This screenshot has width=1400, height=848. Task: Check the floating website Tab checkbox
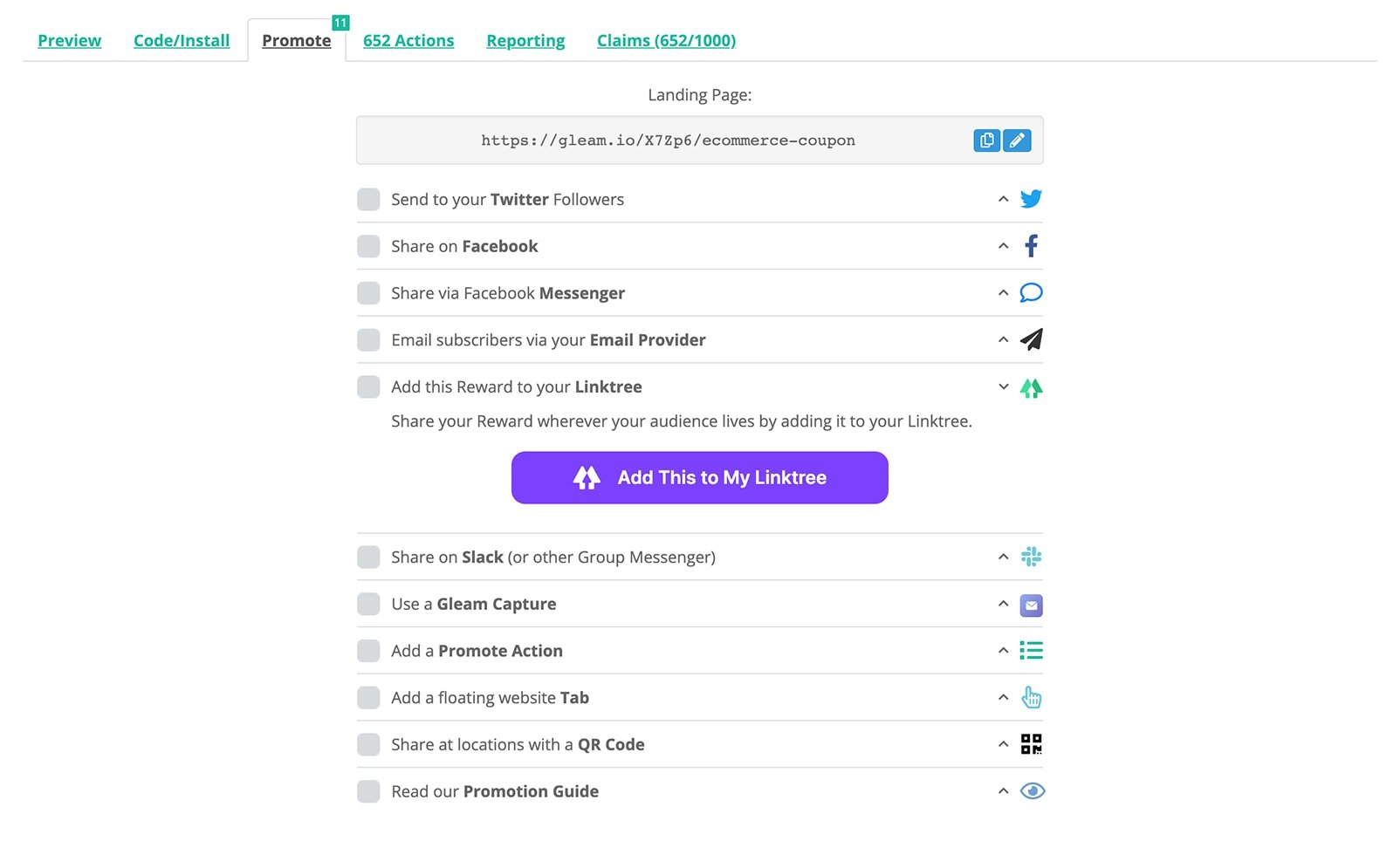click(x=368, y=698)
